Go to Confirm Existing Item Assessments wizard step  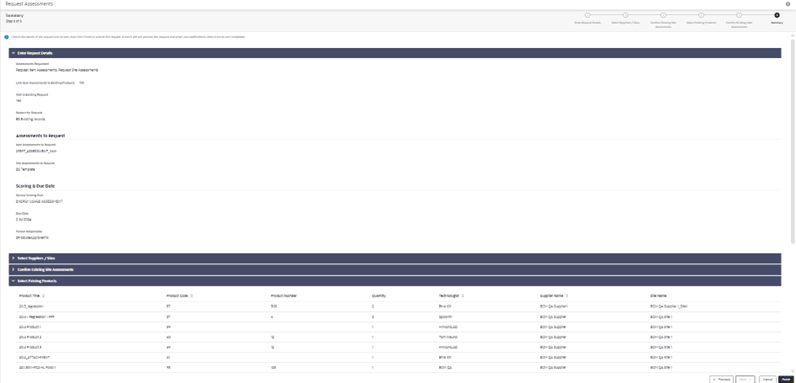click(x=739, y=15)
